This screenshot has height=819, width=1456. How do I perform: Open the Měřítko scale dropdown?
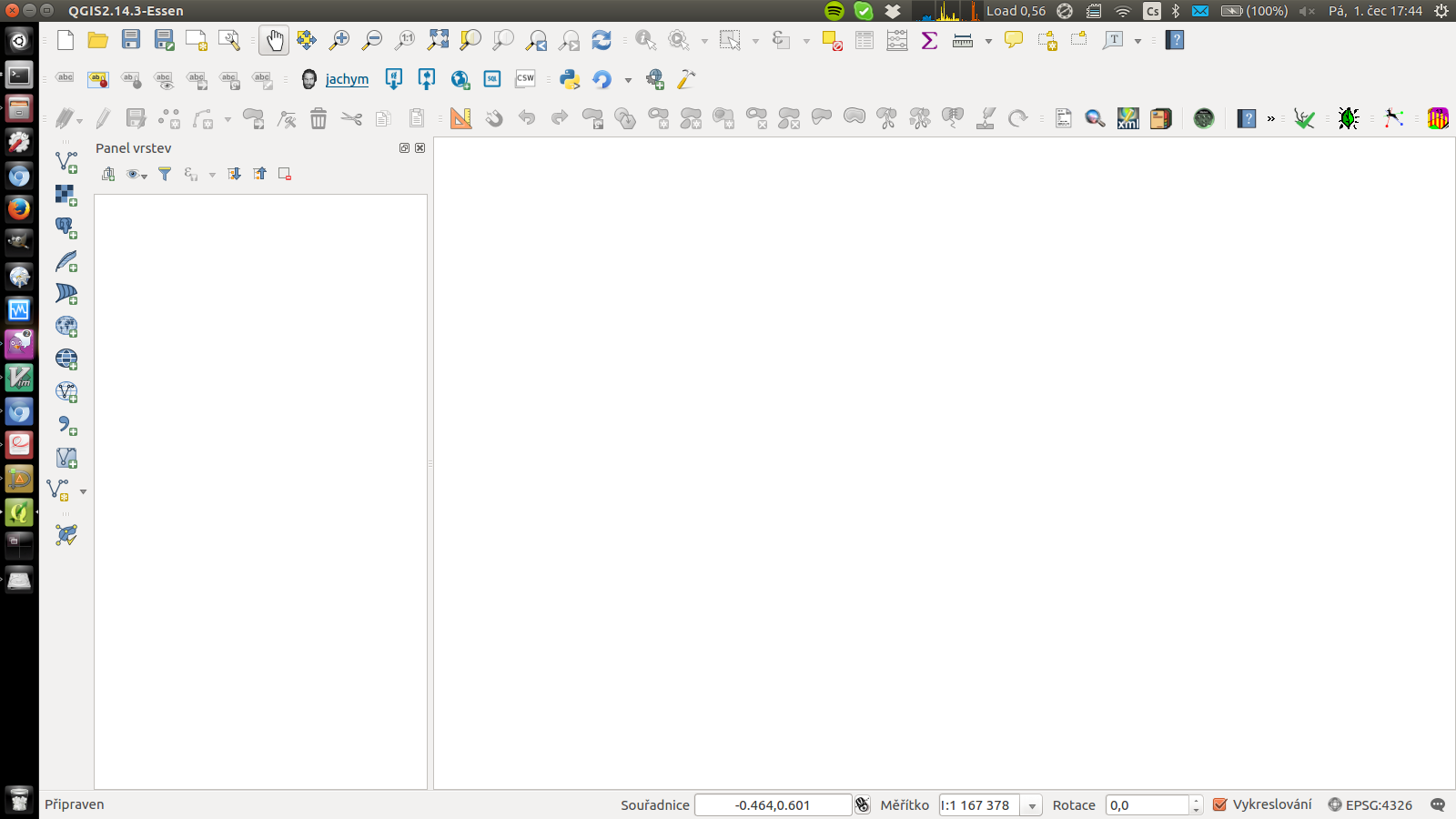pos(1032,805)
